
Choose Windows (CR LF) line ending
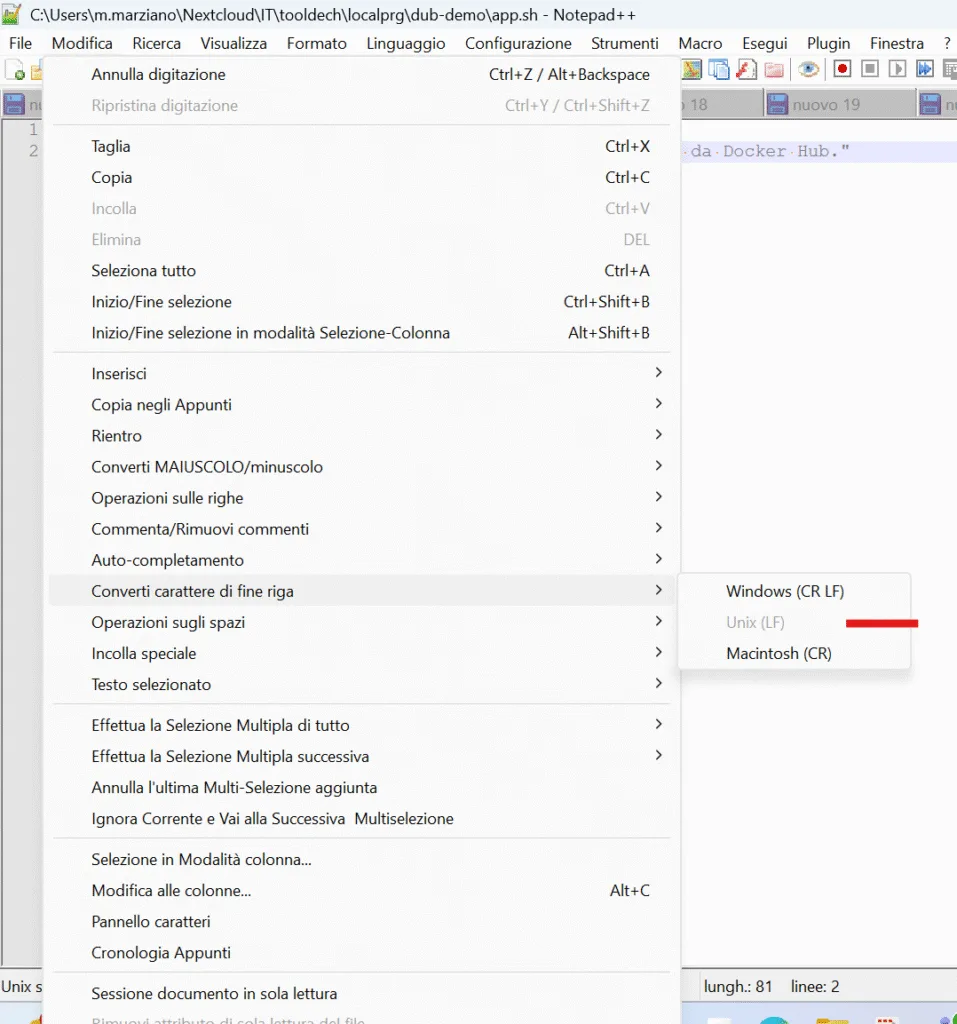[785, 591]
